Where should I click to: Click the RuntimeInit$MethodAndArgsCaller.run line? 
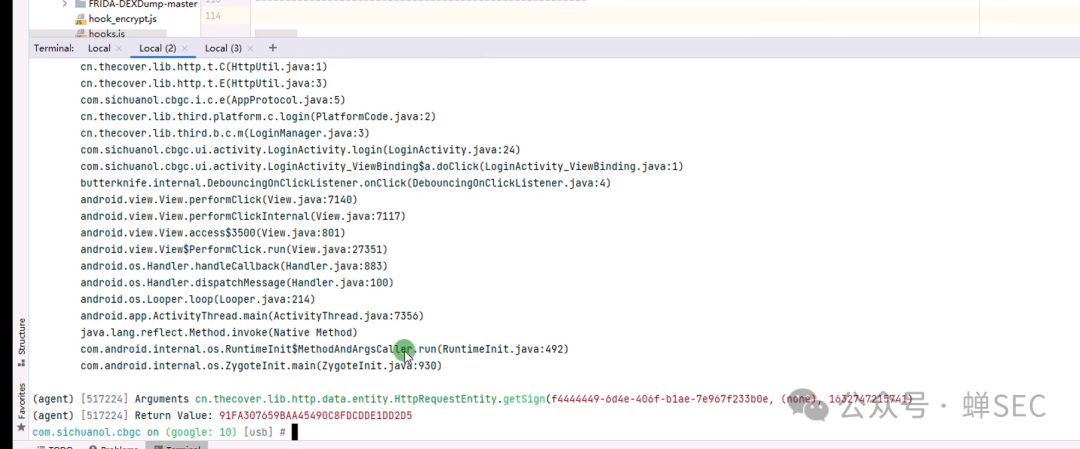pos(324,349)
